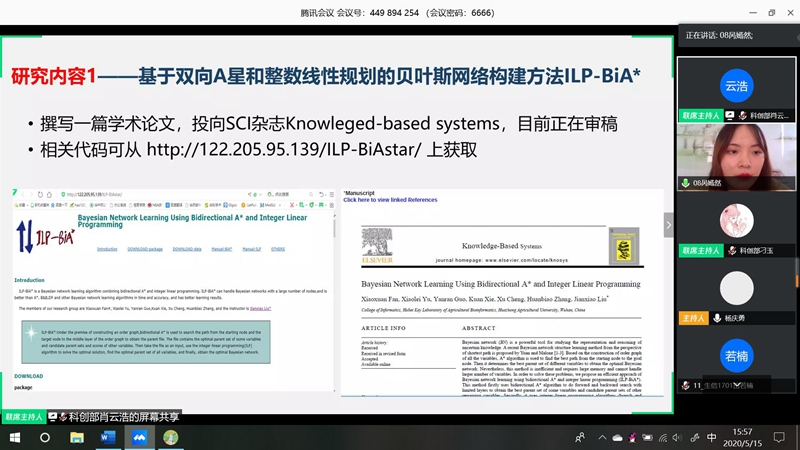Click the screen-share icon in the 云浩 tile
The width and height of the screenshot is (800, 450).
pyautogui.click(x=730, y=116)
